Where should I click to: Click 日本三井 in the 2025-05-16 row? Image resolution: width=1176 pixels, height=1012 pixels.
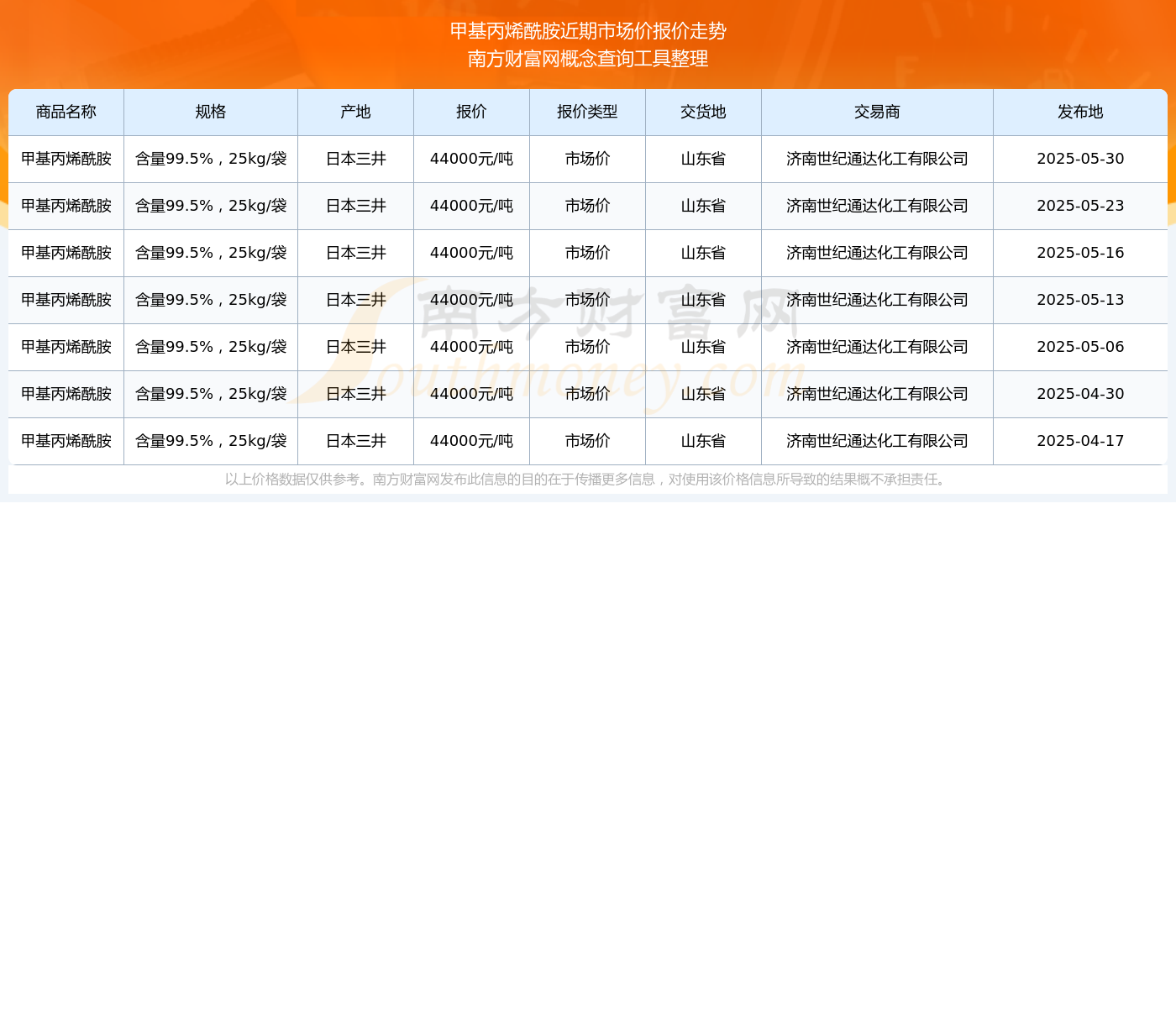click(356, 253)
